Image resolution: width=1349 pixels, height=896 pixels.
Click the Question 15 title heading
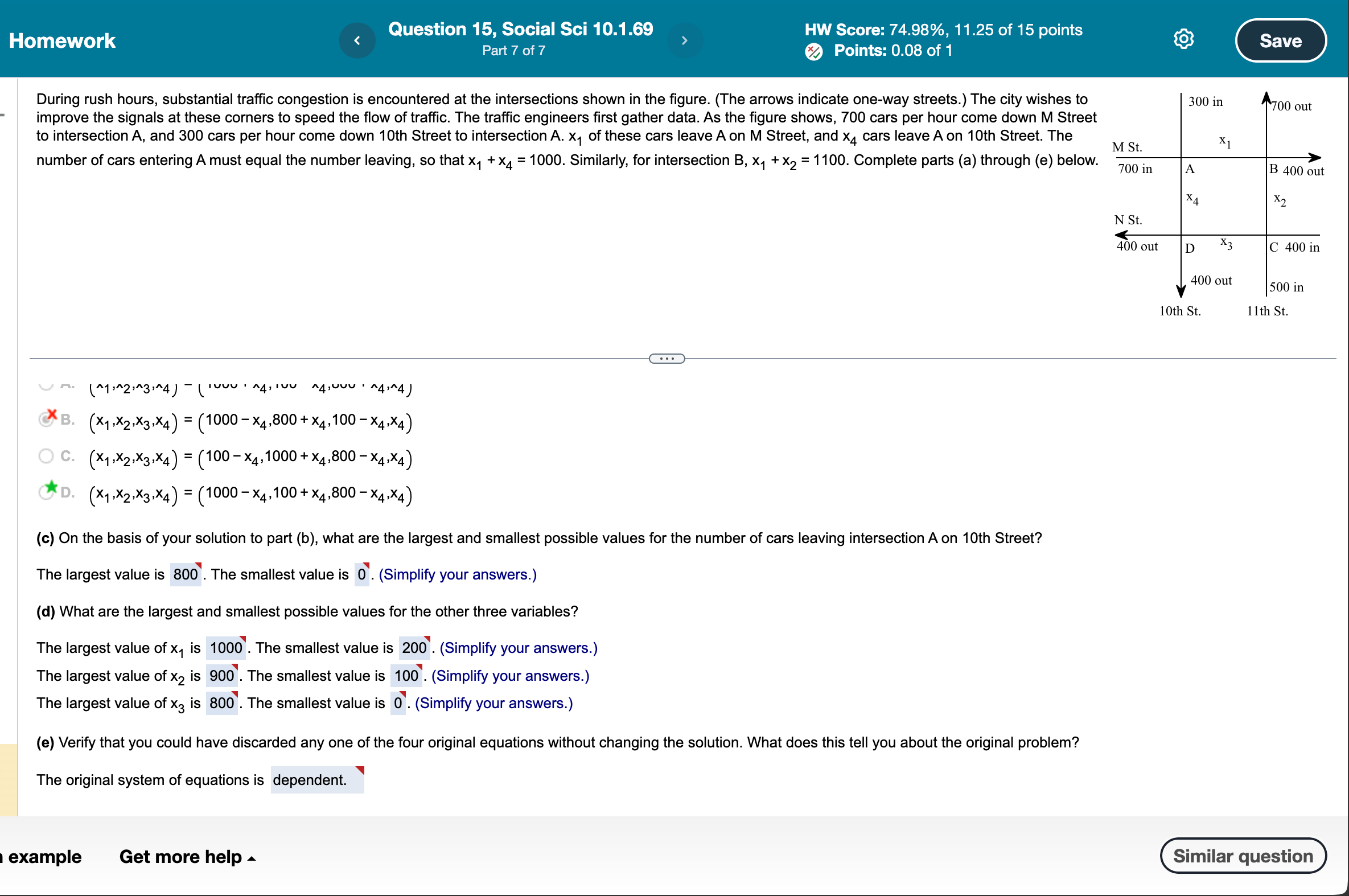click(x=520, y=29)
